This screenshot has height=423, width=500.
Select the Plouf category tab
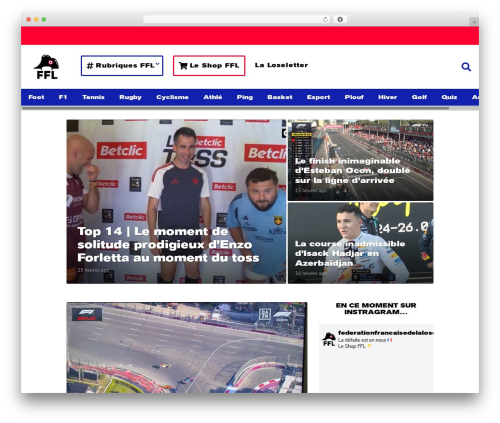point(354,97)
